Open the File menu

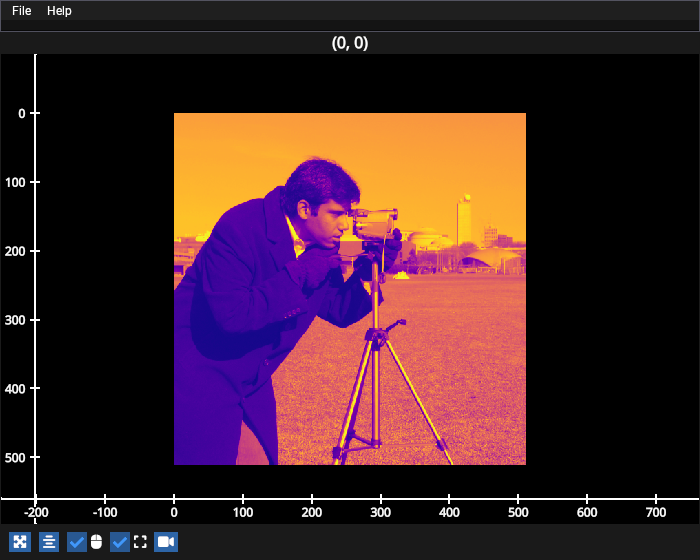(21, 11)
